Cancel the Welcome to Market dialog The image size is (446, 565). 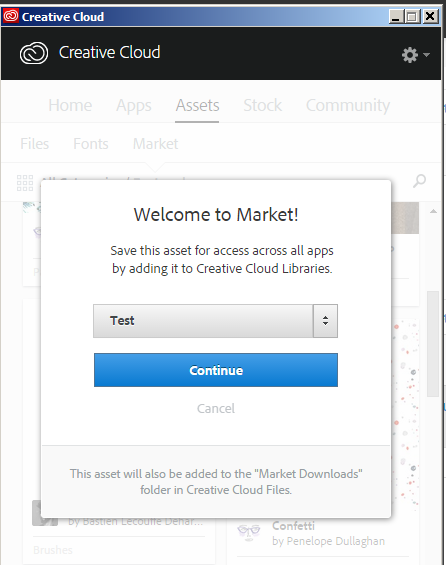(216, 408)
